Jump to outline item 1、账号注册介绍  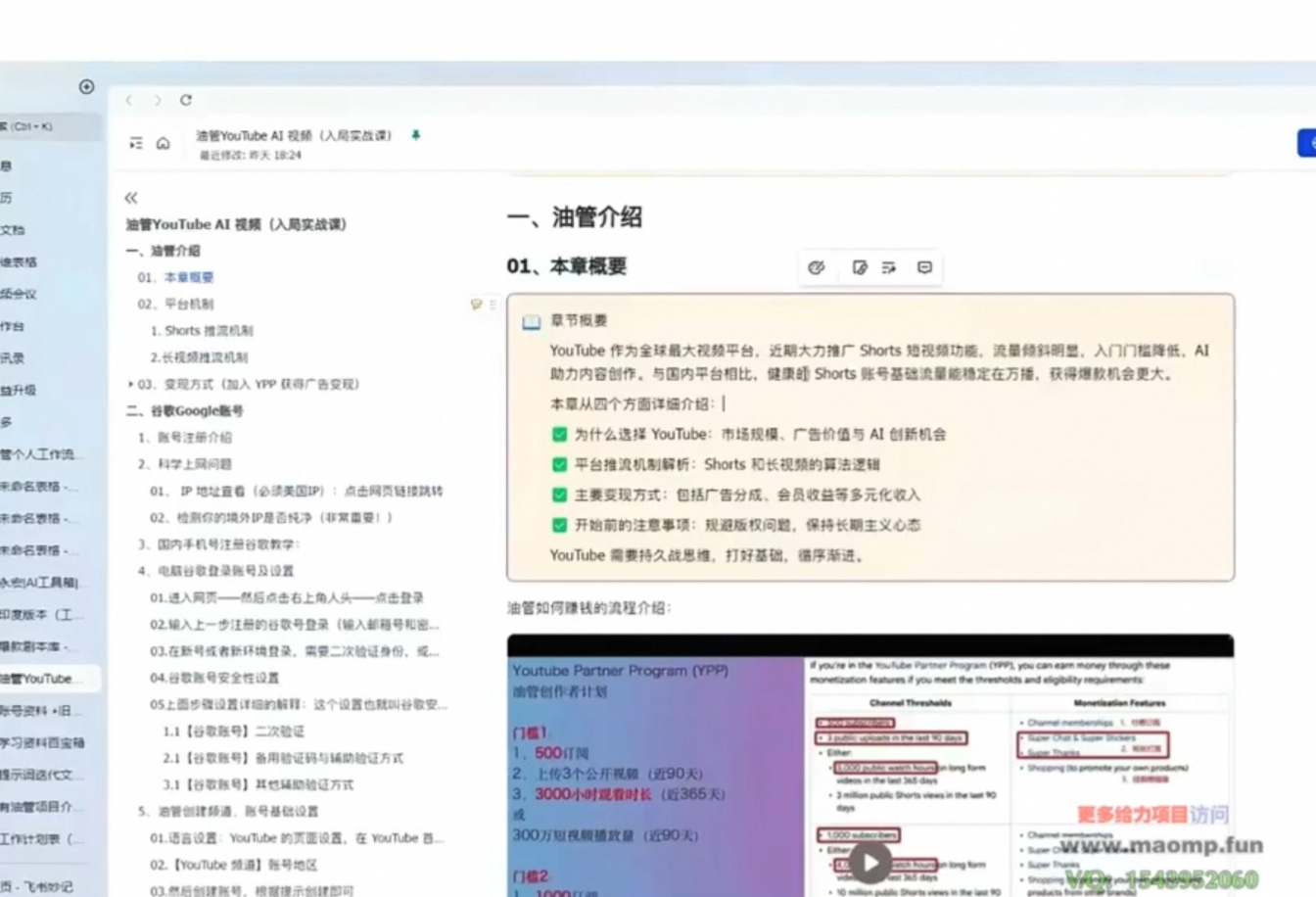(x=185, y=437)
